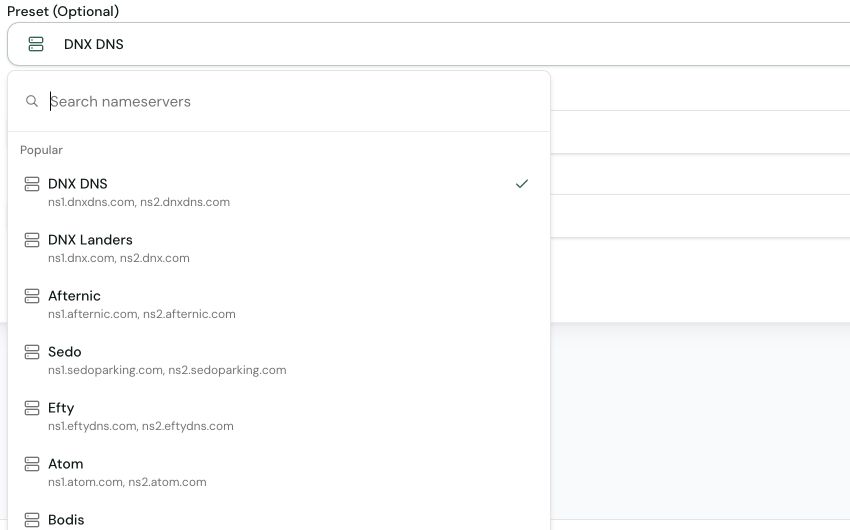The image size is (850, 530).
Task: Click the magnifier search icon
Action: (x=32, y=101)
